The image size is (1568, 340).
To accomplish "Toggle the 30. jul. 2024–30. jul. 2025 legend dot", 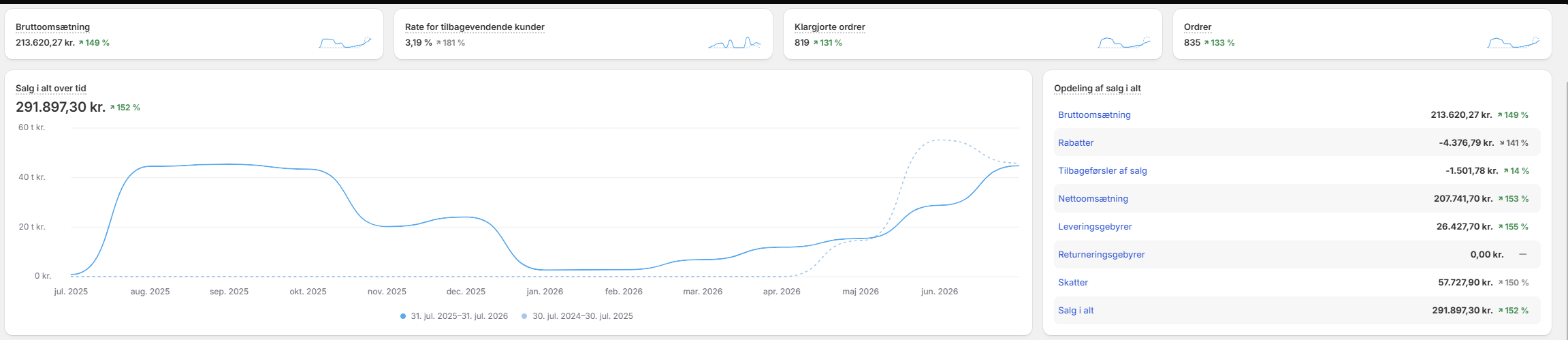I will click(524, 316).
